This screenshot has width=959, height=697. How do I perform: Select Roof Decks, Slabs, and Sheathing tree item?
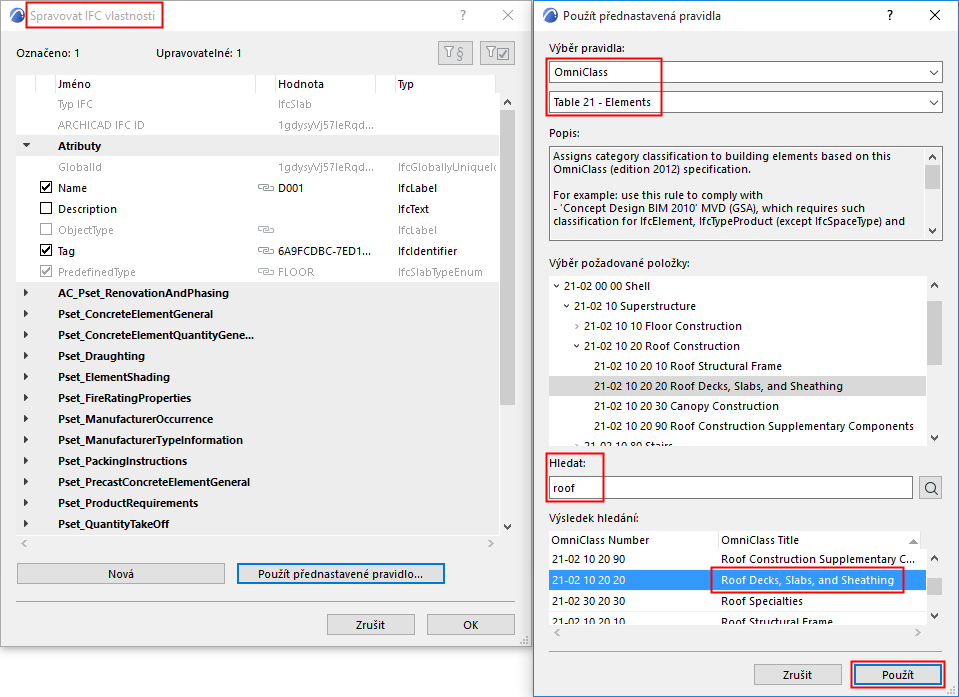coord(718,386)
